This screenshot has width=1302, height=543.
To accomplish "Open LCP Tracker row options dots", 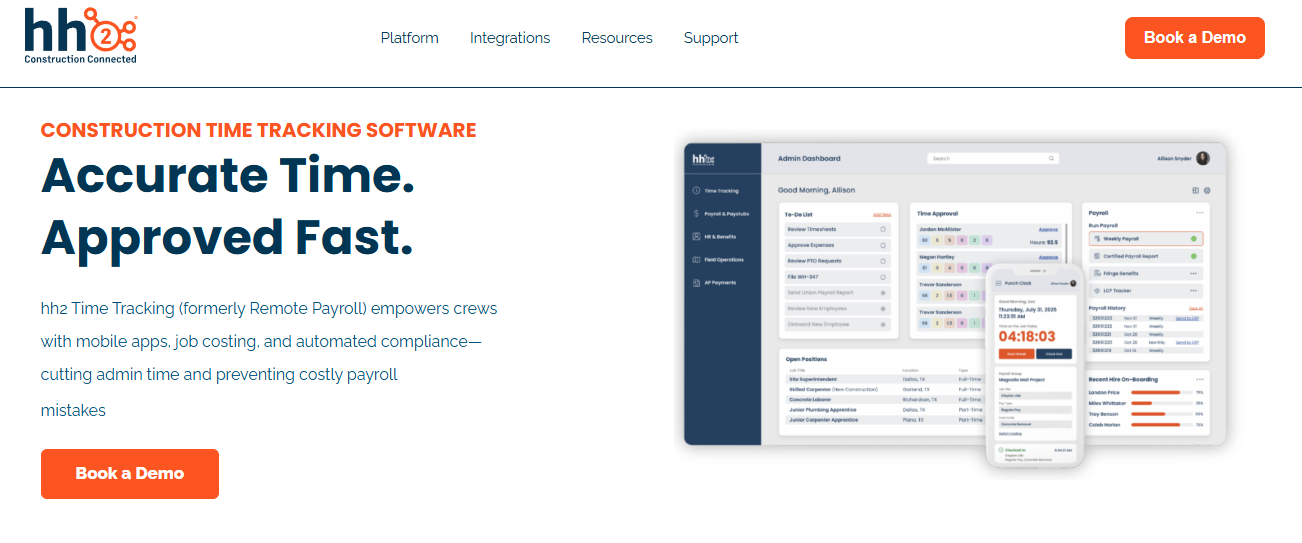I will (x=1193, y=290).
